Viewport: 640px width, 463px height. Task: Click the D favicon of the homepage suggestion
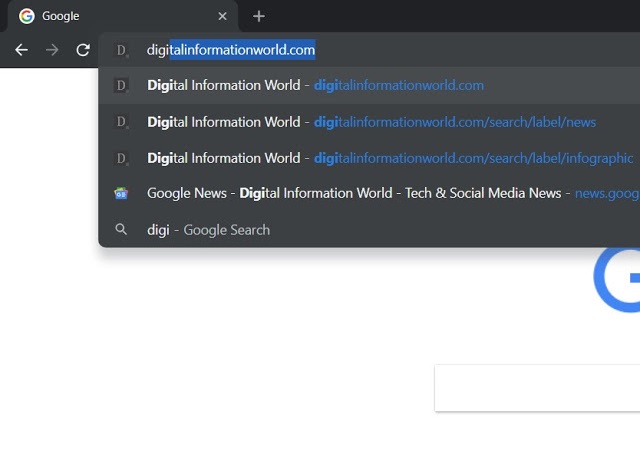pos(121,85)
